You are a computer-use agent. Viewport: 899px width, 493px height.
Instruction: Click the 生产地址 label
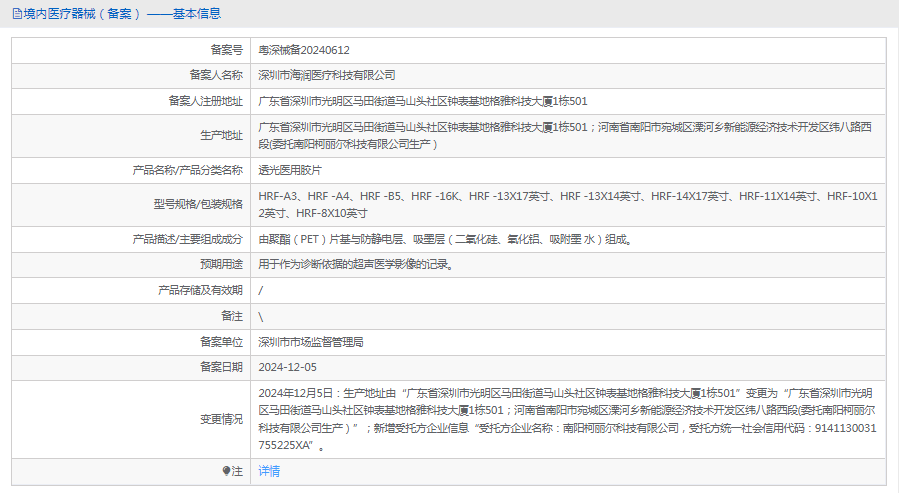(x=221, y=136)
